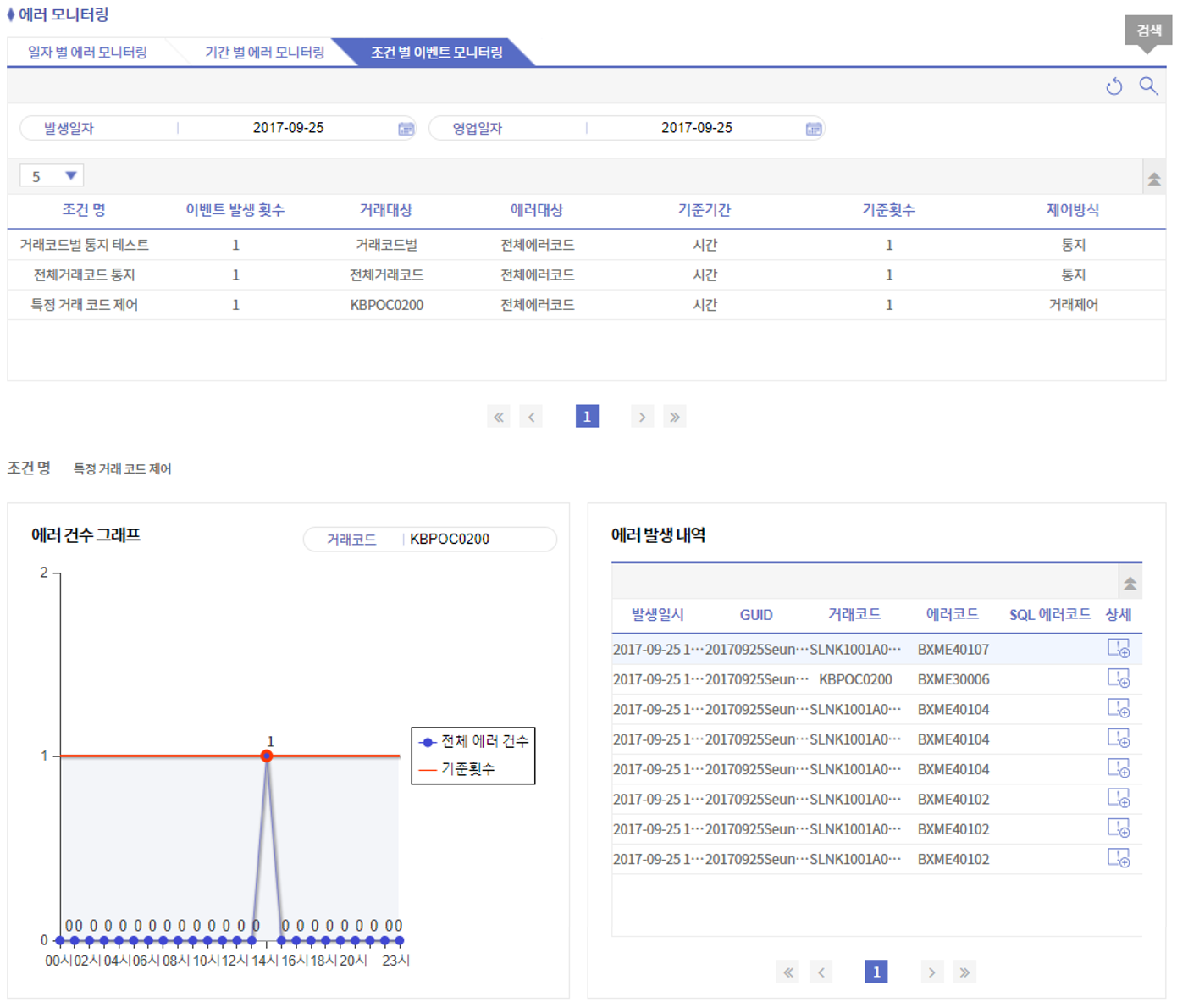Go to first page of error history
Image resolution: width=1177 pixels, height=1008 pixels.
click(788, 972)
